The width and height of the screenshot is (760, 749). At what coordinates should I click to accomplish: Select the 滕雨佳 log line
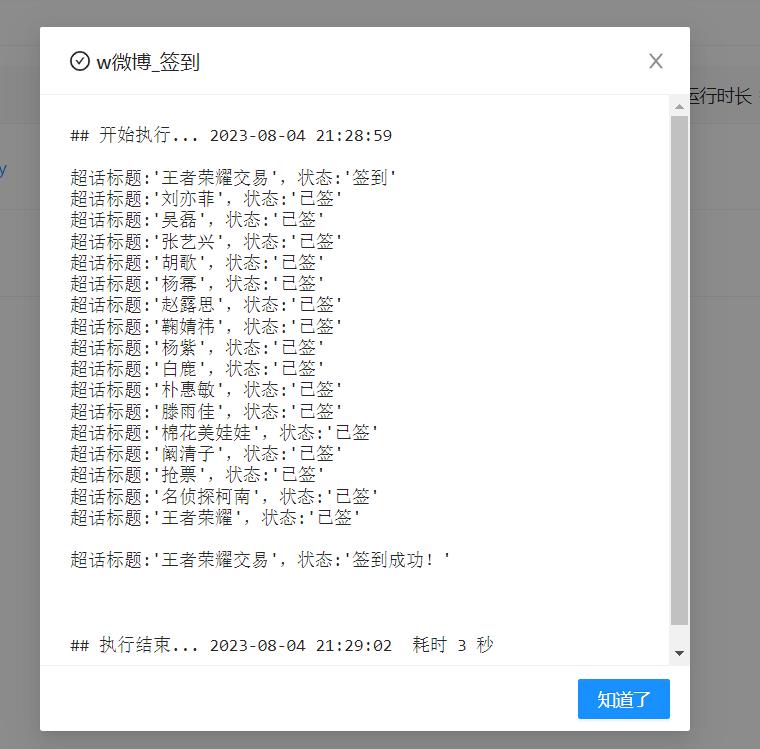pyautogui.click(x=206, y=412)
